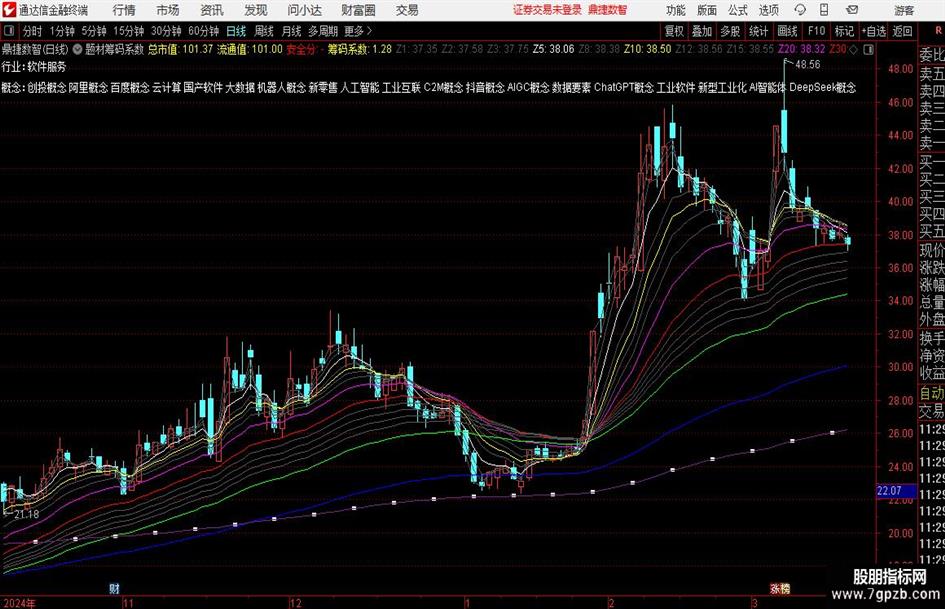Switch to the 30分钟 period
The width and height of the screenshot is (945, 609).
[x=166, y=31]
